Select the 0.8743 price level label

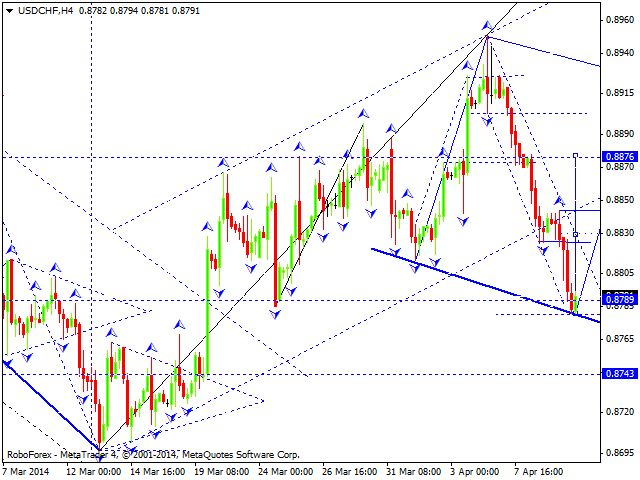click(620, 373)
